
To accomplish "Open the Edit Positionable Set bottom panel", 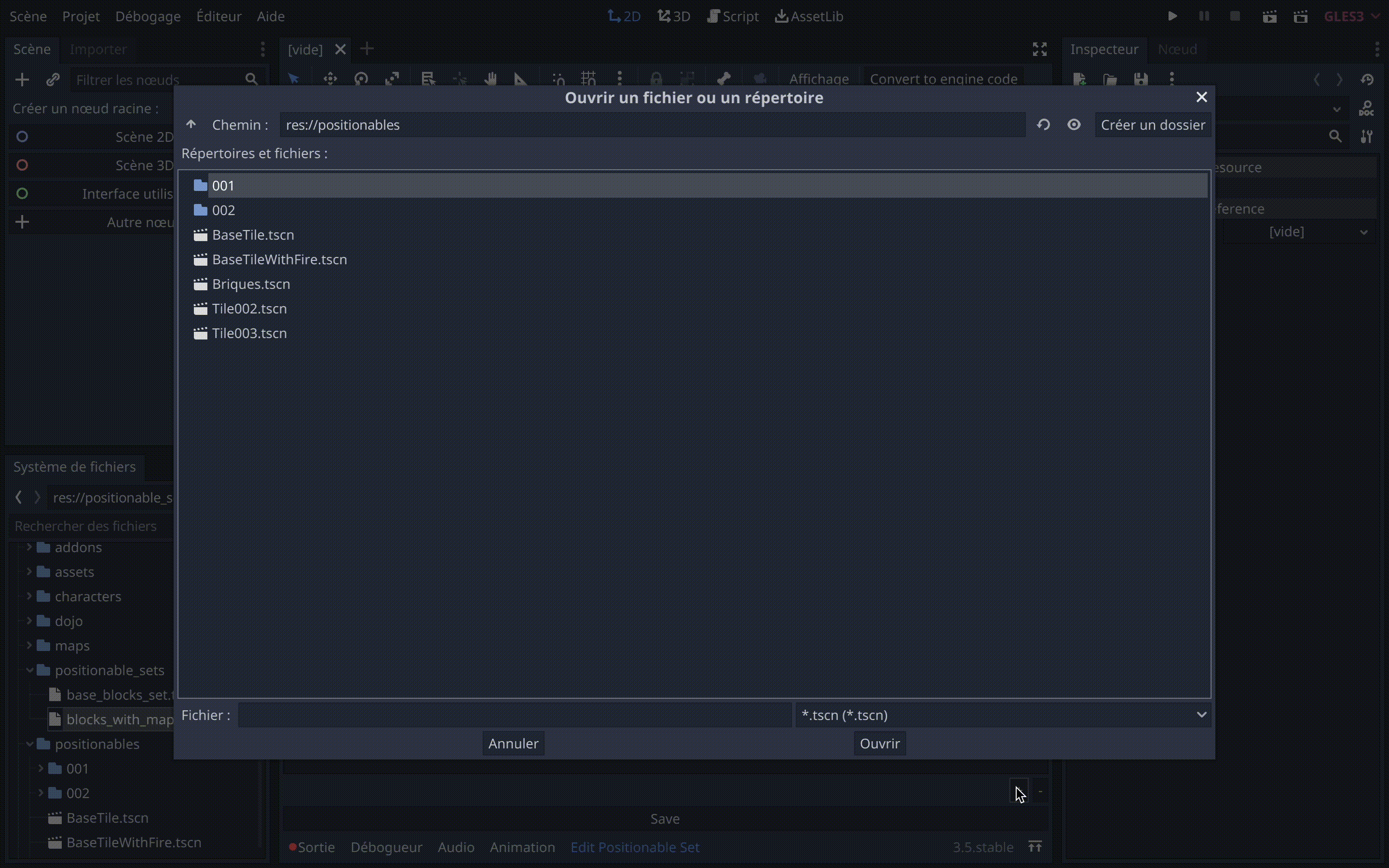I will 635,847.
